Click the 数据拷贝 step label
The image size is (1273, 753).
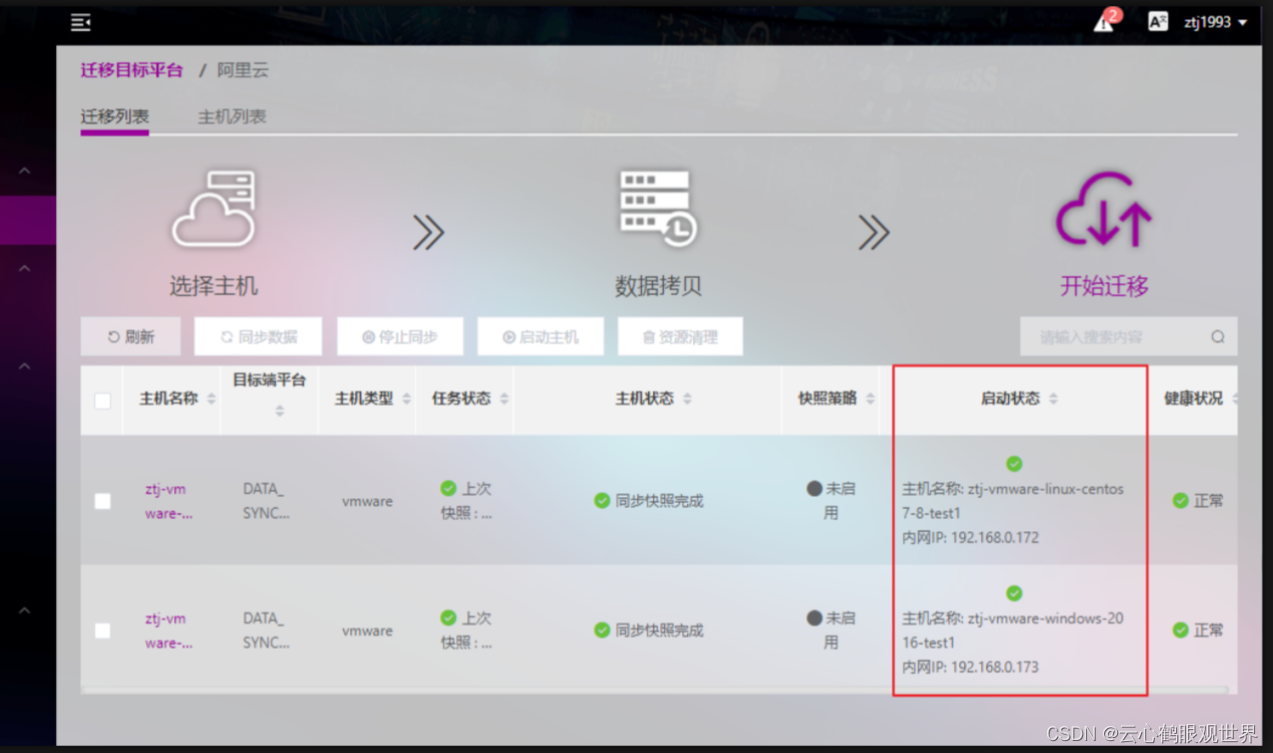click(x=658, y=286)
